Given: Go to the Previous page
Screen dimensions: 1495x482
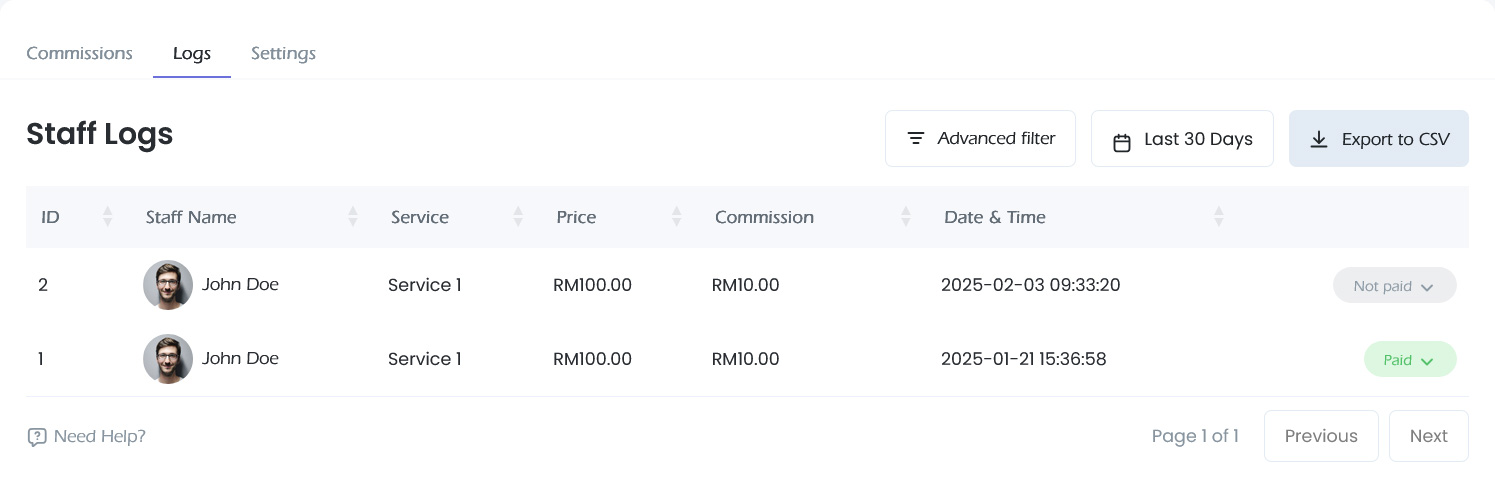Looking at the screenshot, I should (1321, 436).
